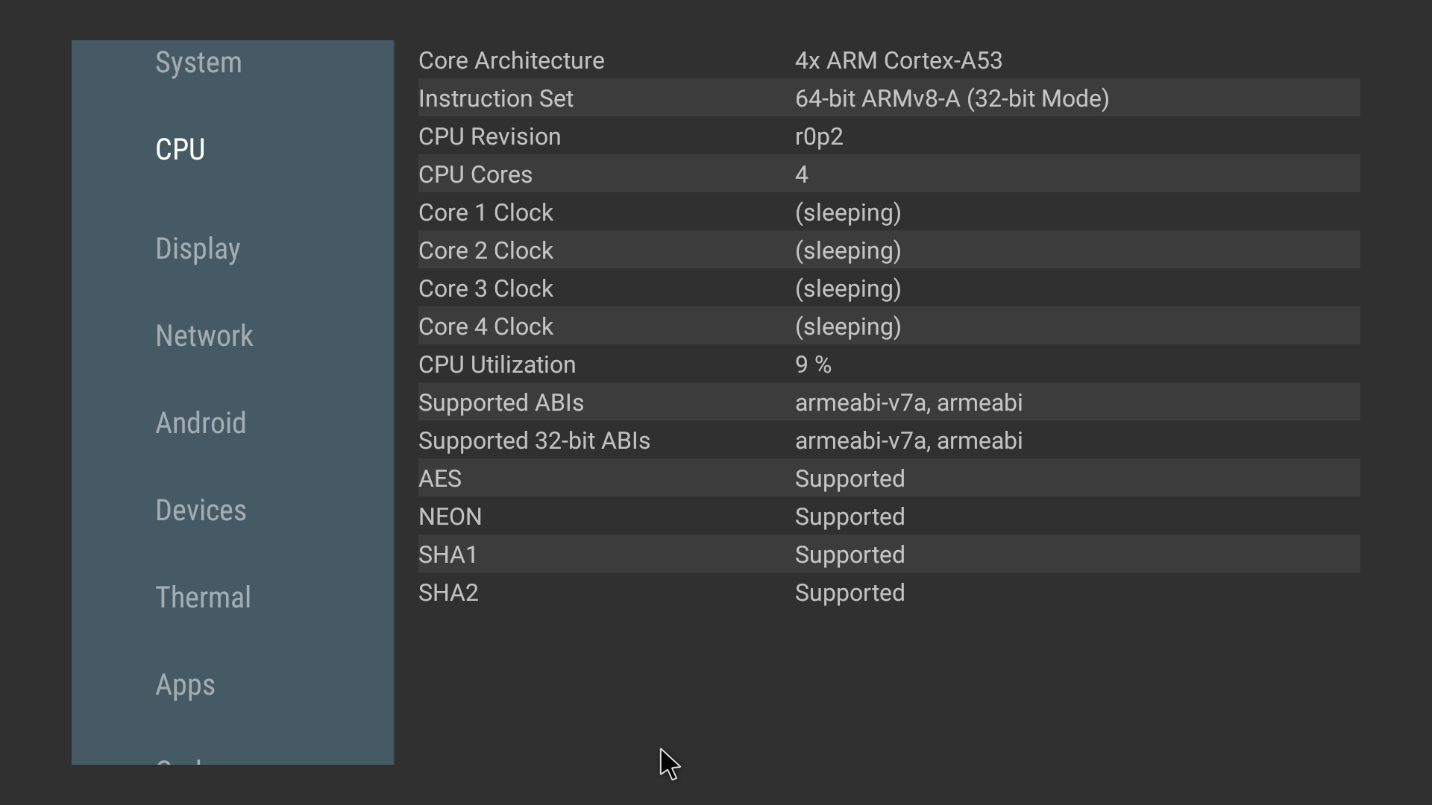
Task: Select the CPU Revision label
Action: (x=489, y=137)
